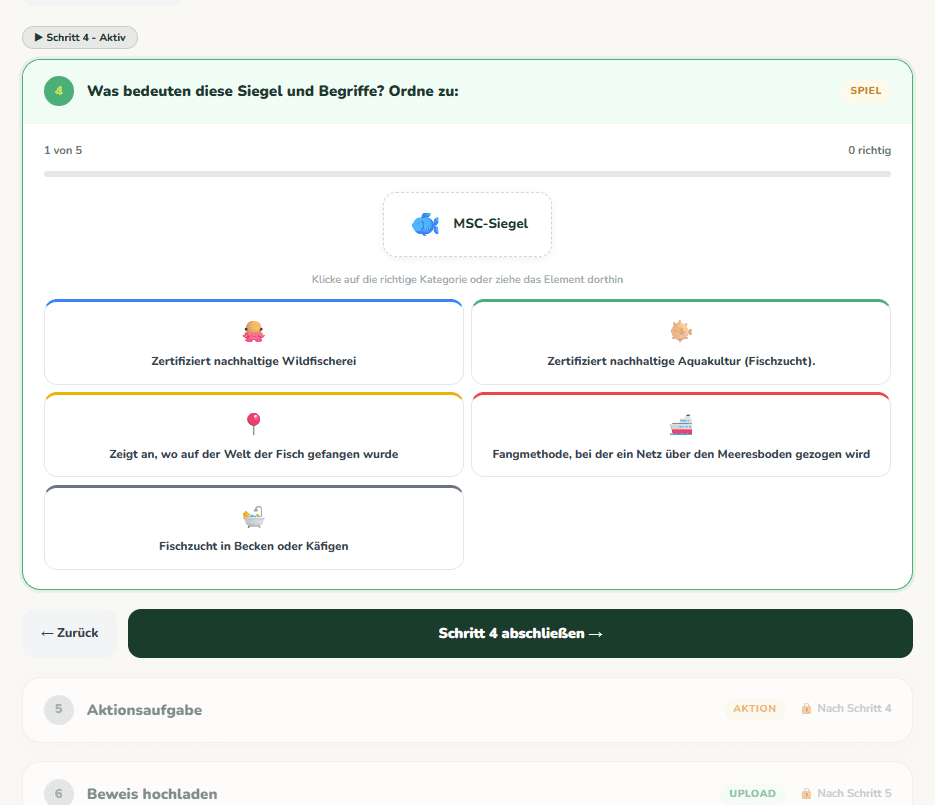The image size is (935, 805).
Task: Click the grey step number 5 circle
Action: (x=59, y=709)
